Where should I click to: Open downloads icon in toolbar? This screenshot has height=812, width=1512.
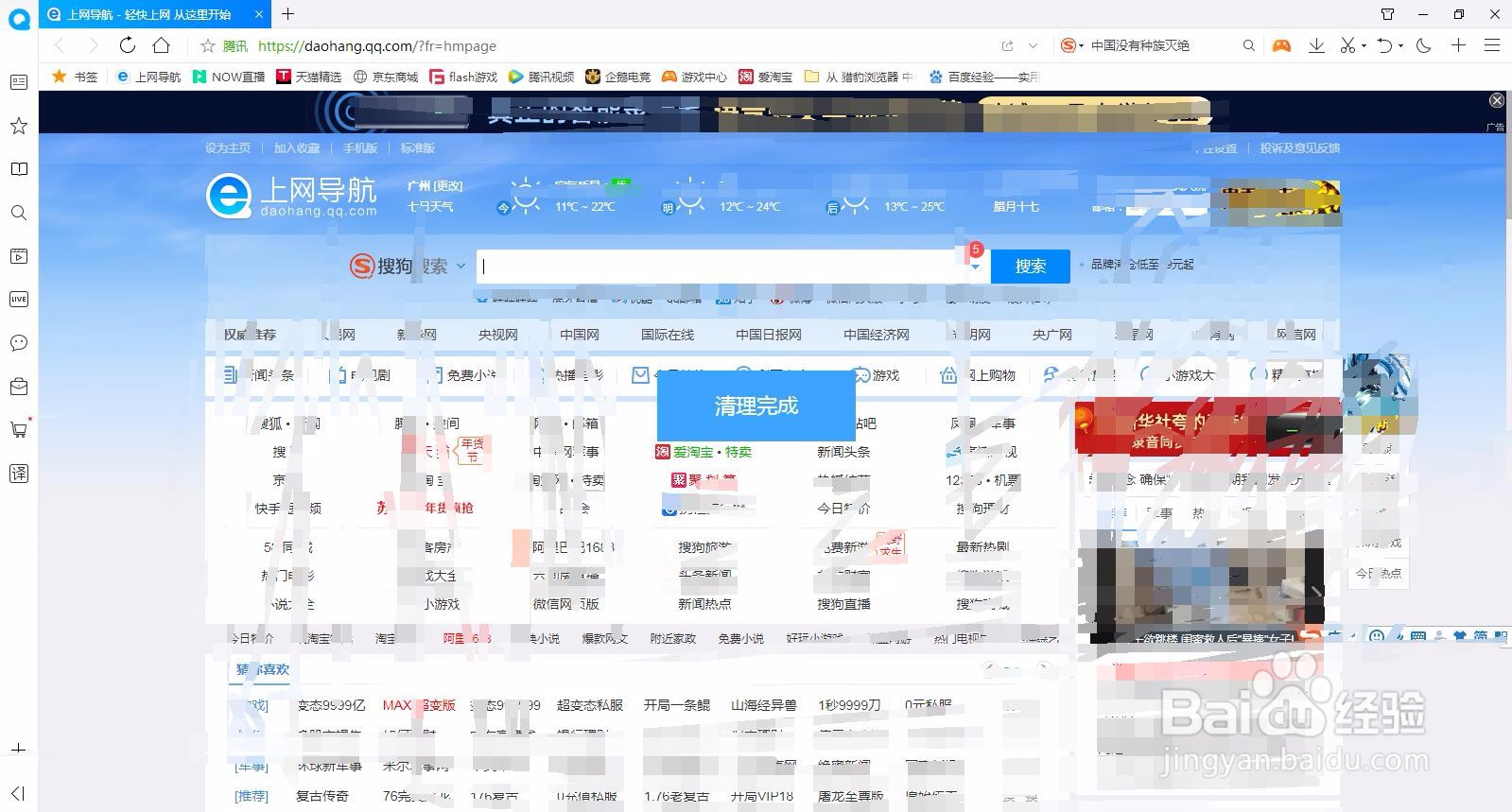point(1316,45)
